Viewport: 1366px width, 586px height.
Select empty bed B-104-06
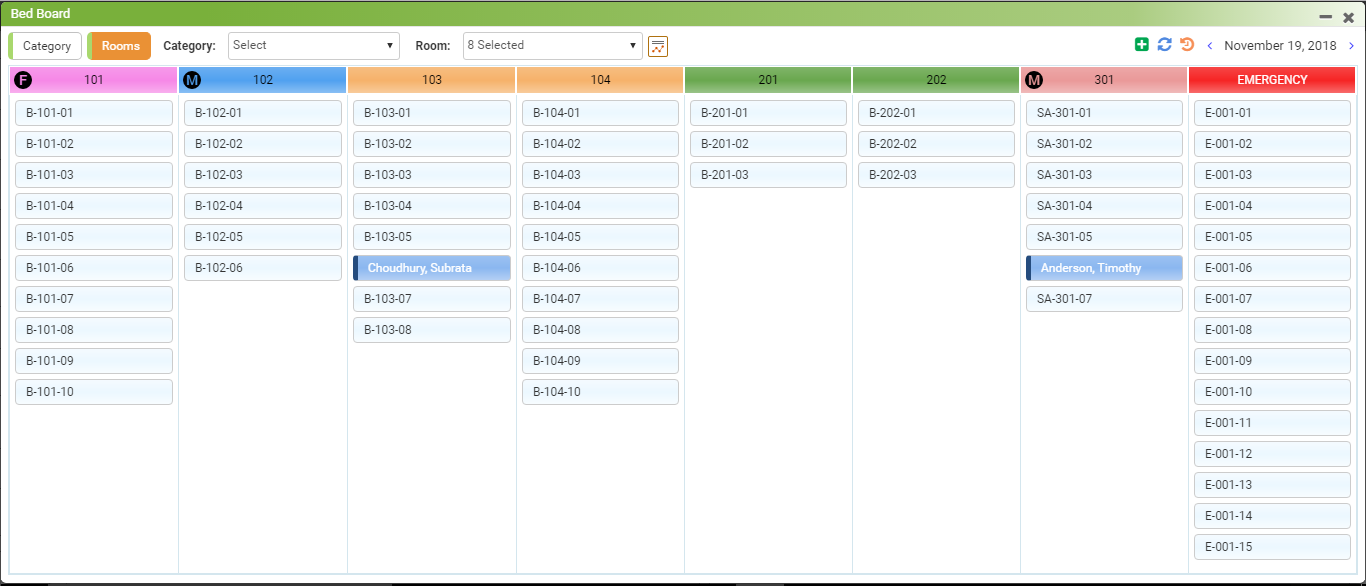600,268
